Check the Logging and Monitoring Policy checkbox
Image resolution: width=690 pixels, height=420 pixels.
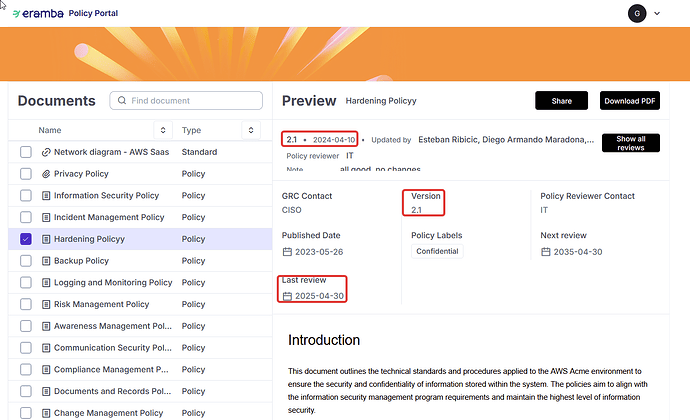pyautogui.click(x=26, y=283)
